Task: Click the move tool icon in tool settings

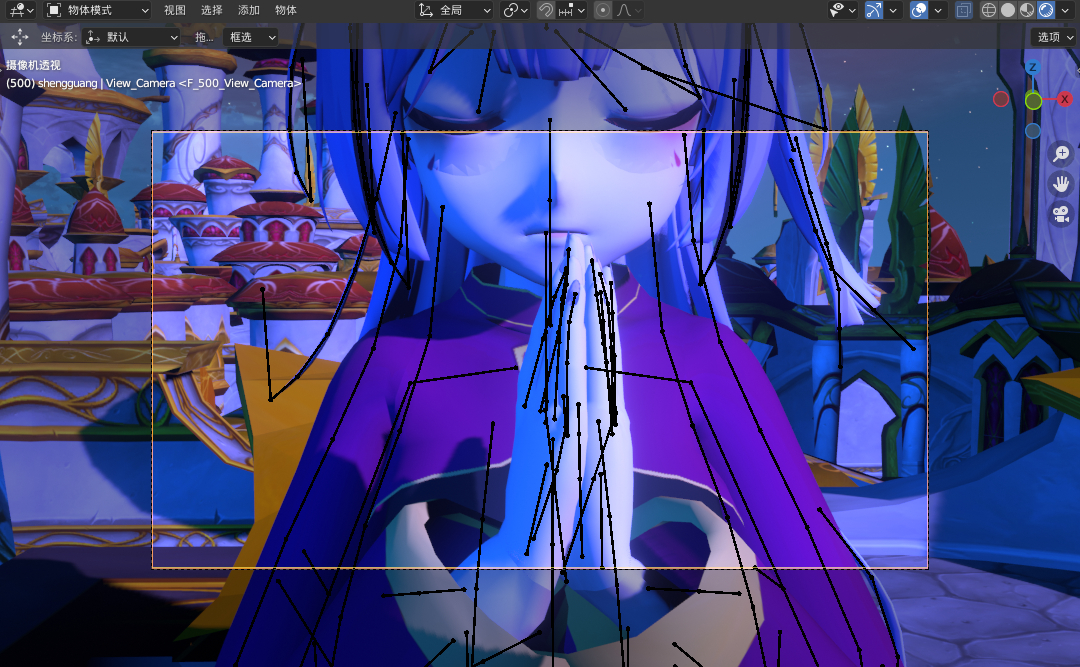Action: click(20, 37)
